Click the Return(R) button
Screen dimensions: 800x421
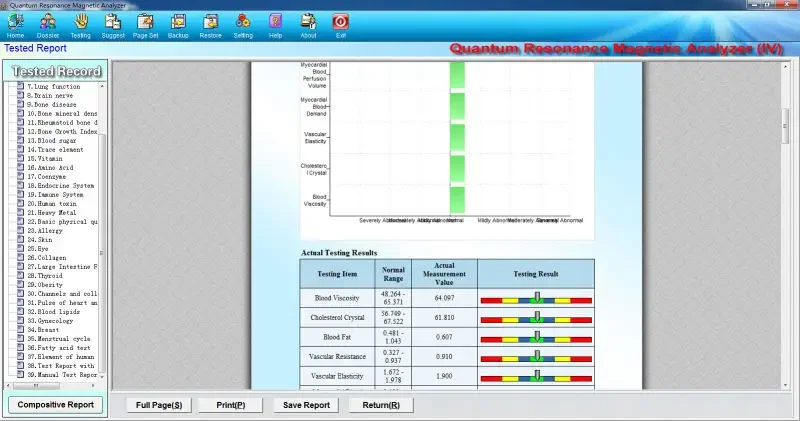381,405
